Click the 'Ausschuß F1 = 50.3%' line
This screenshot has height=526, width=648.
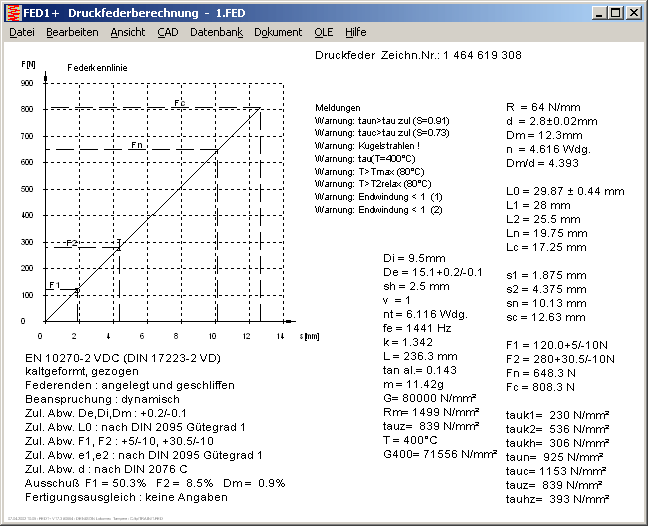[155, 483]
